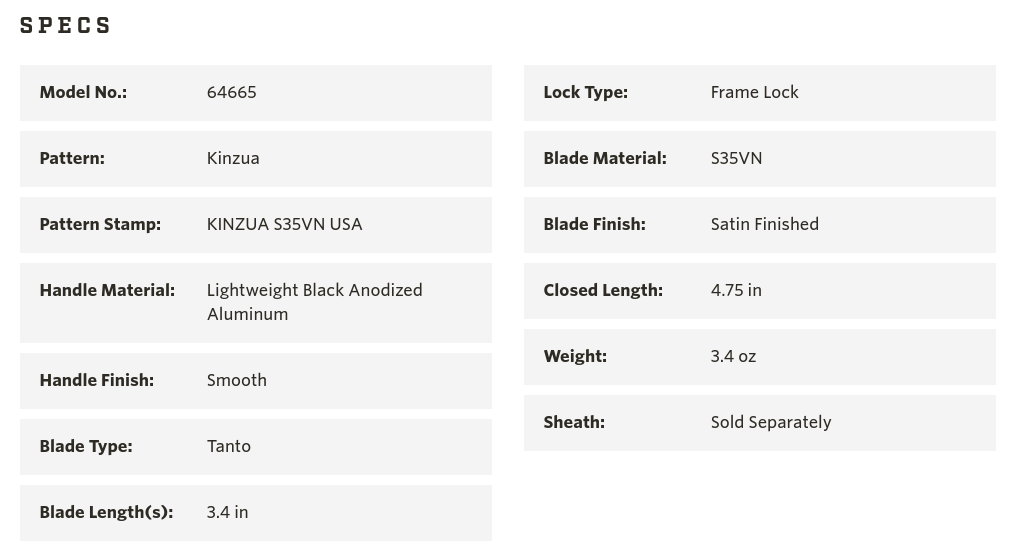Click the 3.4 oz weight value
Screen dimensions: 1015x559
733,356
